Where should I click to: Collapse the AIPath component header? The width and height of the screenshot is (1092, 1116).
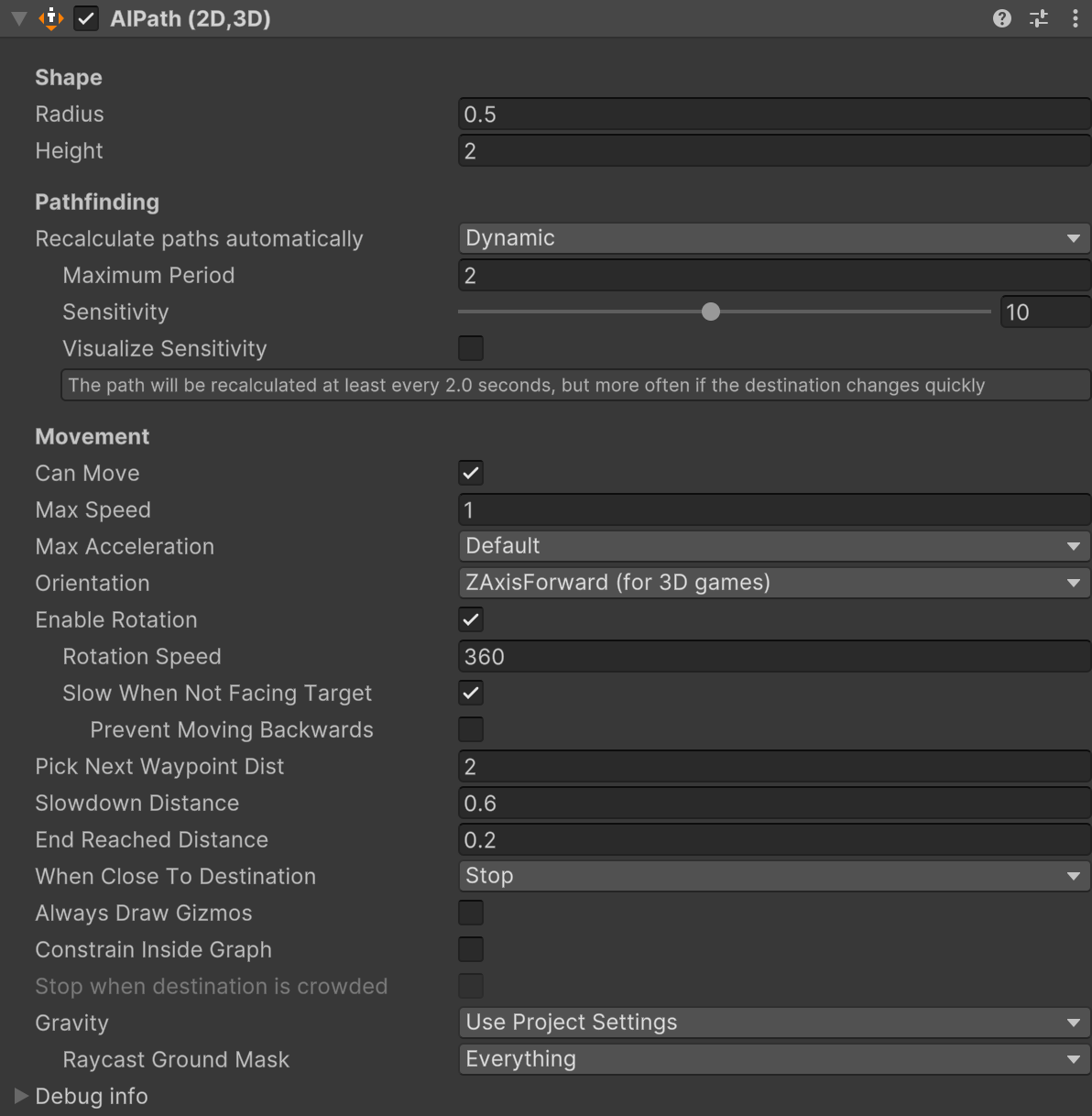[x=16, y=18]
